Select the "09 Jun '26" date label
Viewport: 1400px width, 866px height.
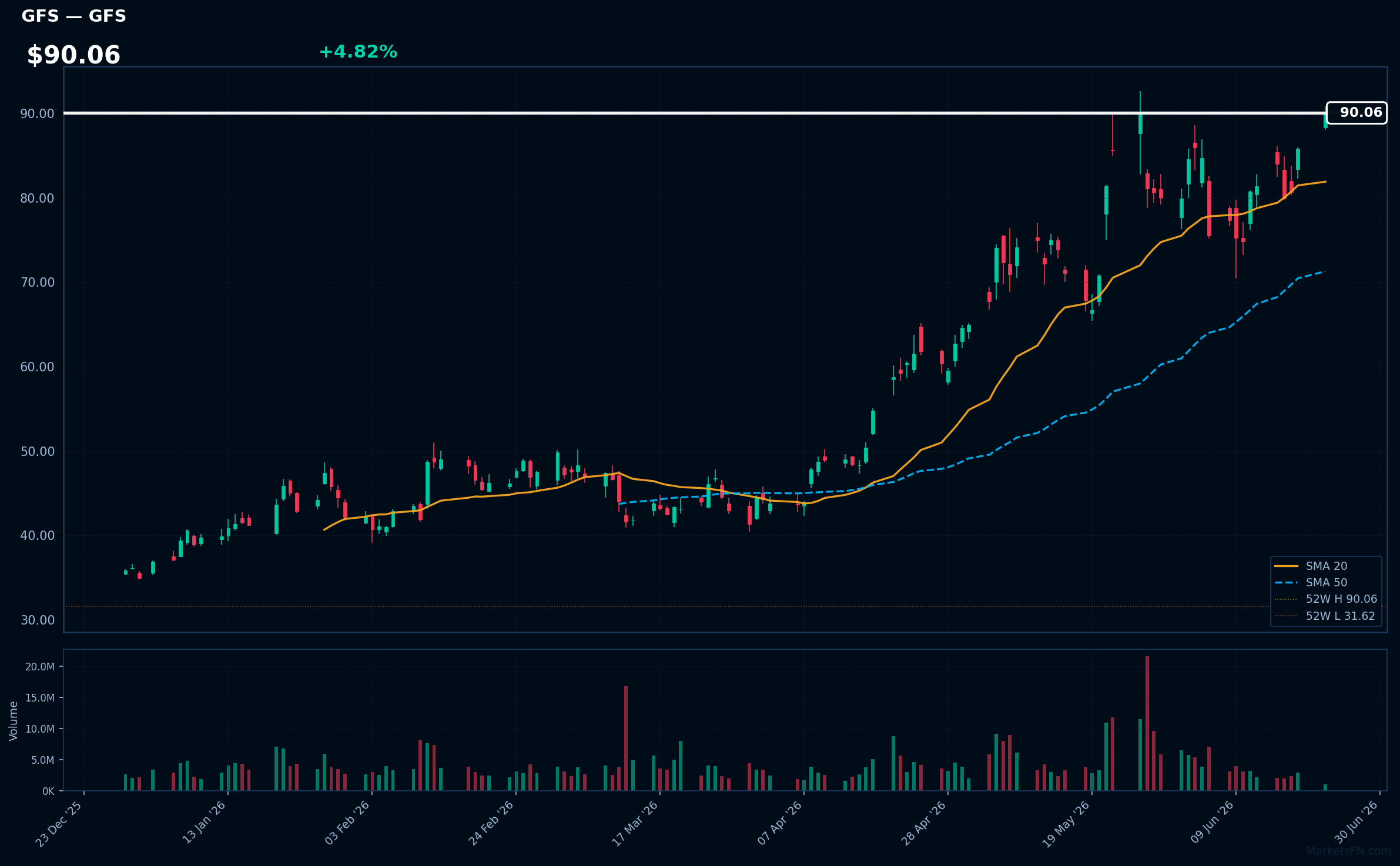1213,823
